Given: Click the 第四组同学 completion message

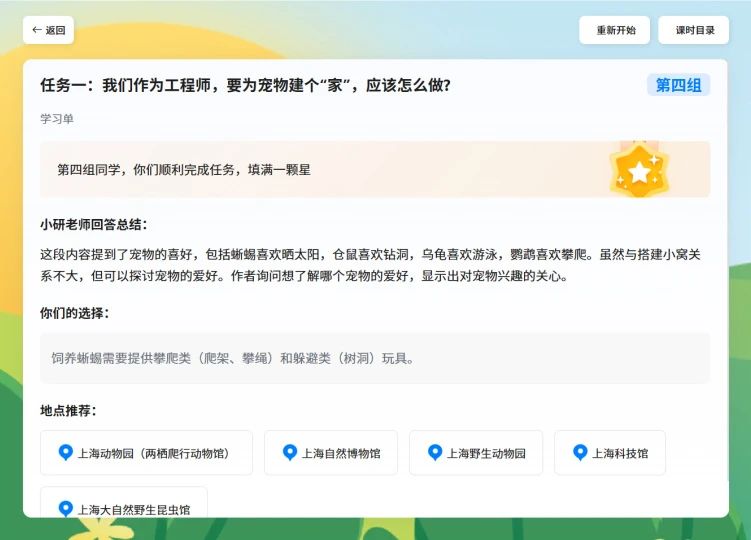Looking at the screenshot, I should [184, 170].
